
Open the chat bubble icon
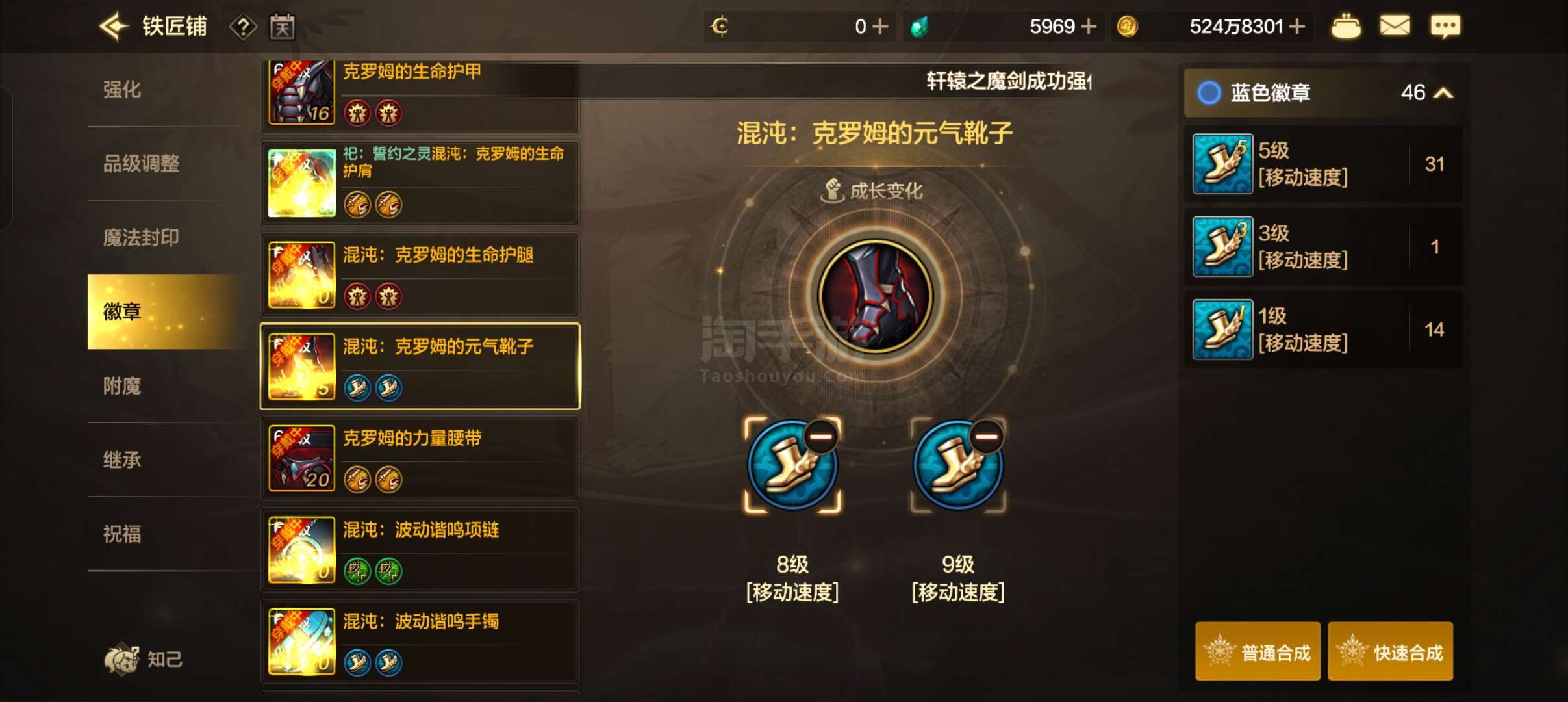[x=1445, y=27]
